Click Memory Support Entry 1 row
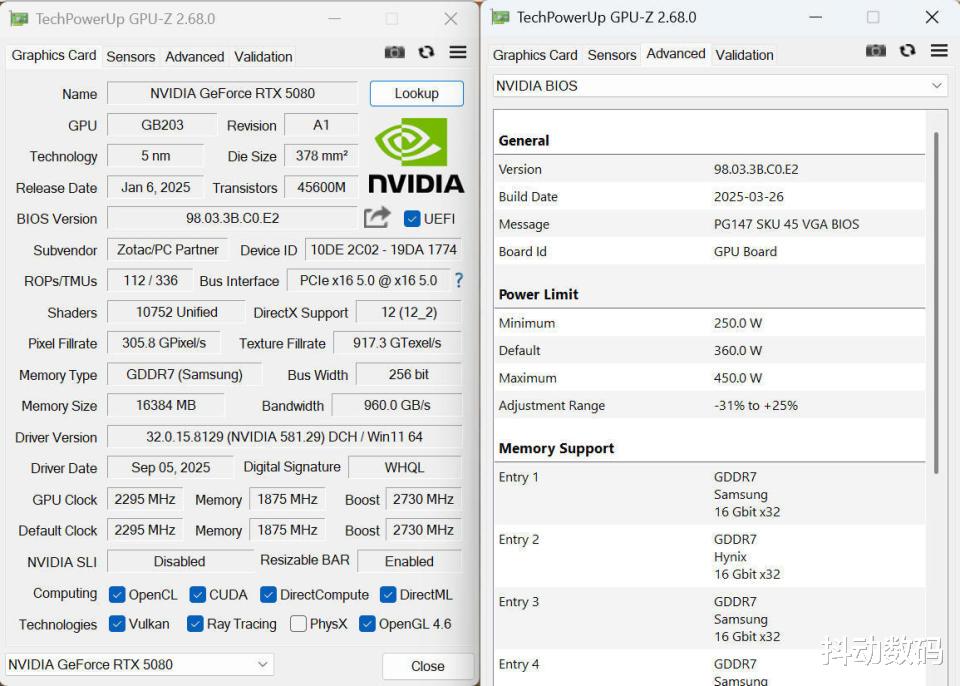960x686 pixels. (x=710, y=494)
